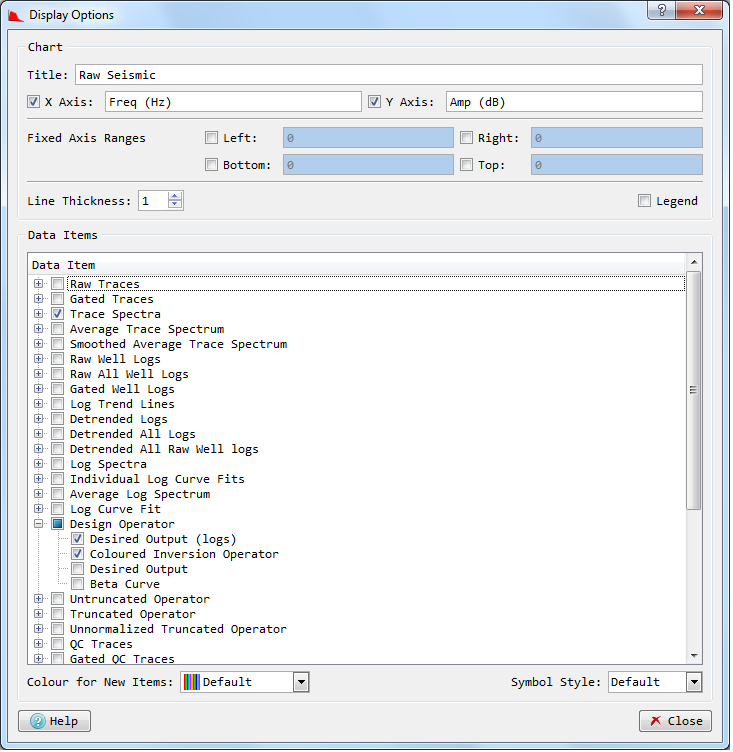Click the list scroll down arrow

696,658
